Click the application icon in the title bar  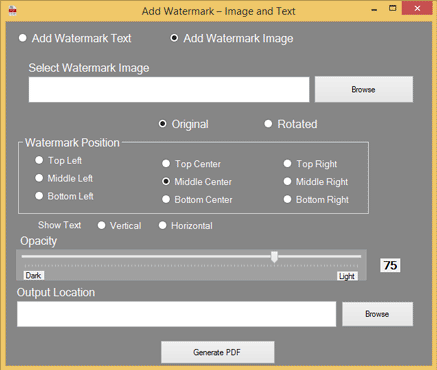[13, 11]
